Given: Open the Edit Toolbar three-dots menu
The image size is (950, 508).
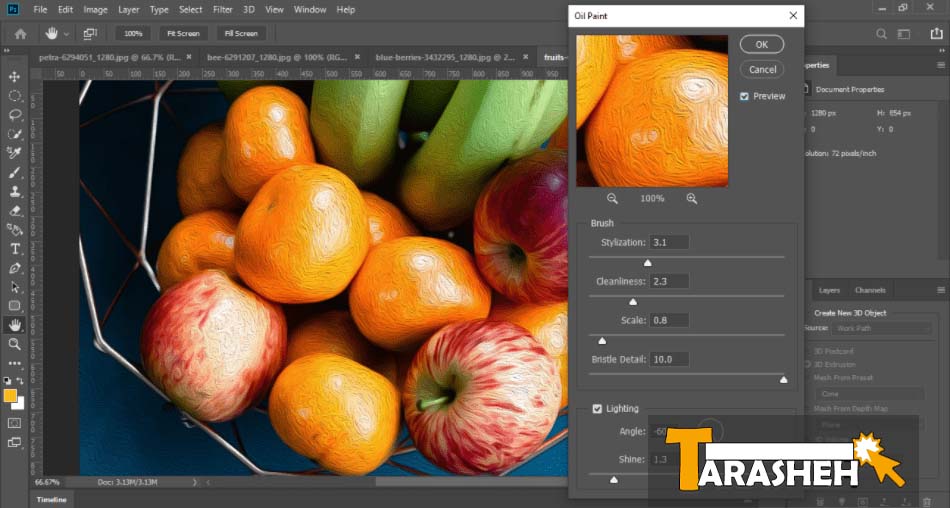Looking at the screenshot, I should tap(15, 363).
